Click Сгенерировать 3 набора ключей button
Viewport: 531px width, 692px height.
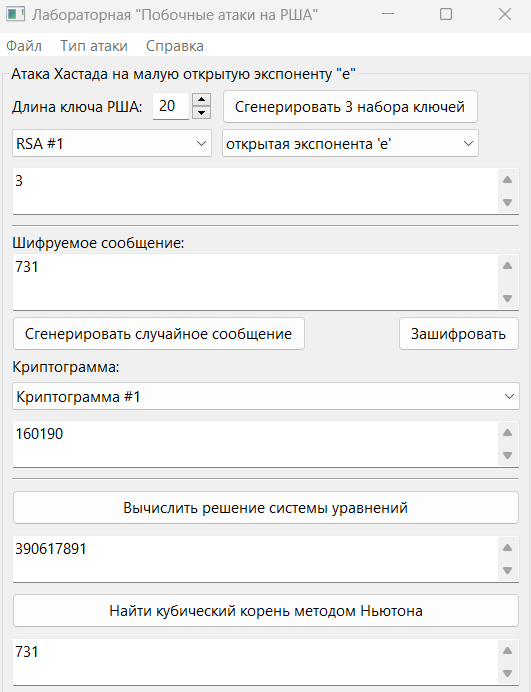350,107
